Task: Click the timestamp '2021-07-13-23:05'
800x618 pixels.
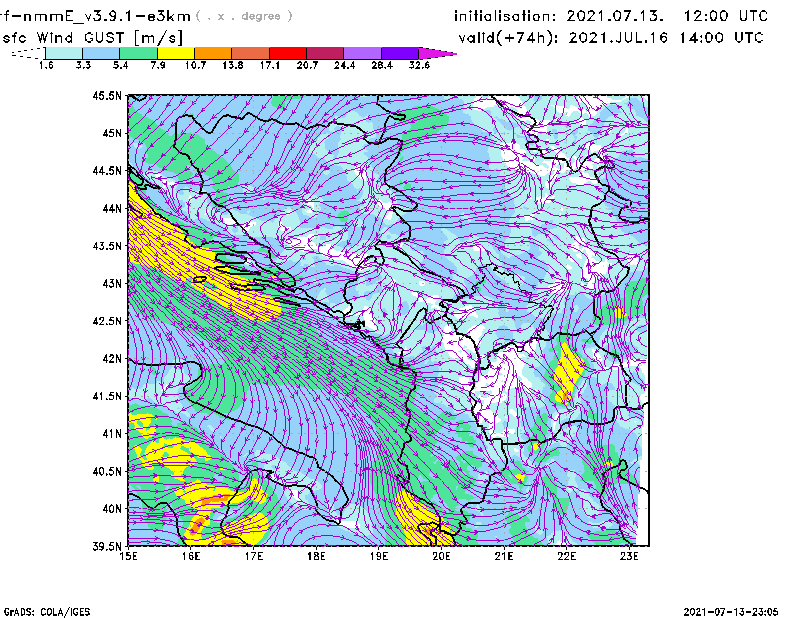Action: pos(731,612)
